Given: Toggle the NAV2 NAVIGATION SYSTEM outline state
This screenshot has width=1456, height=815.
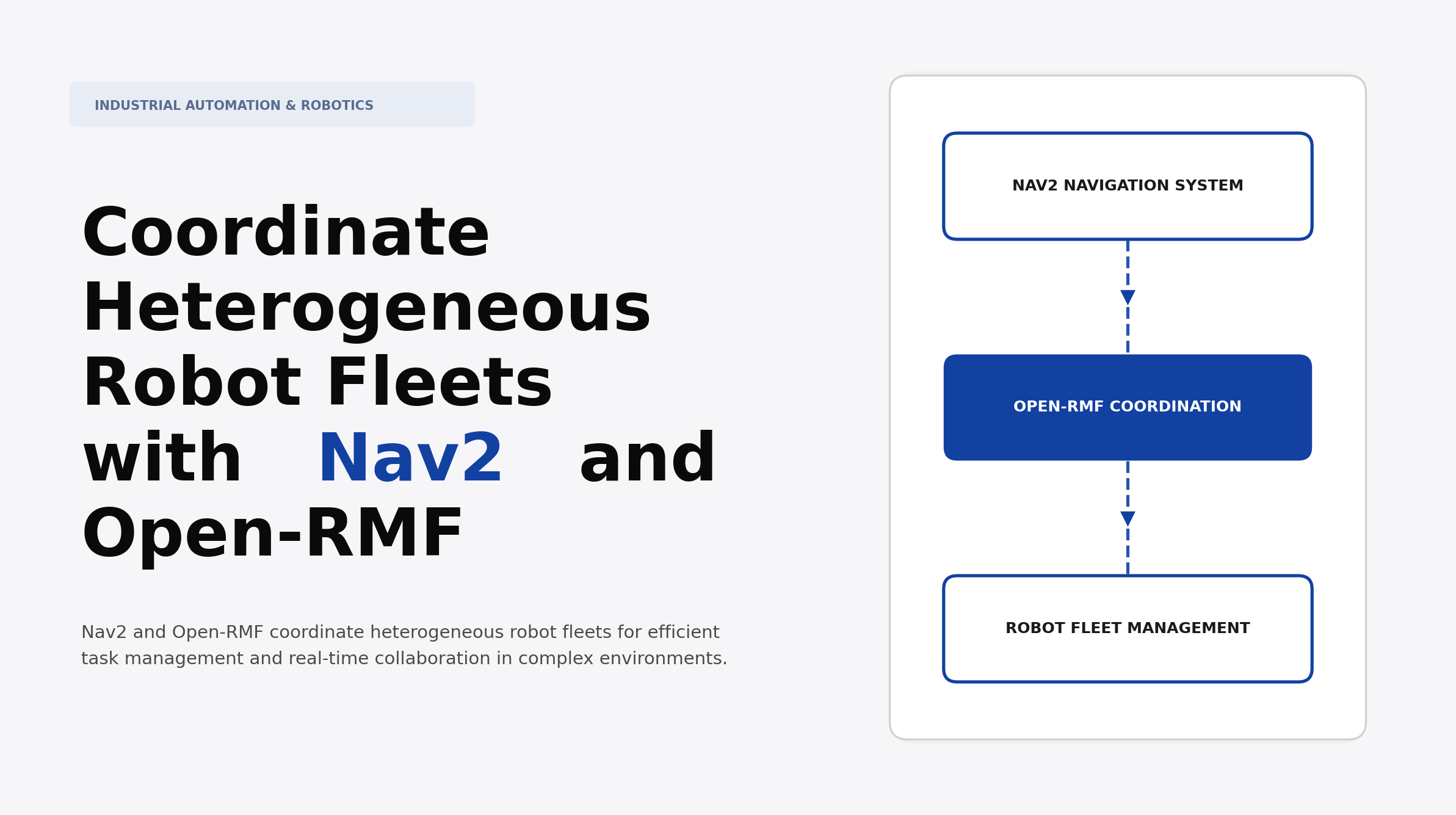Looking at the screenshot, I should [1127, 185].
